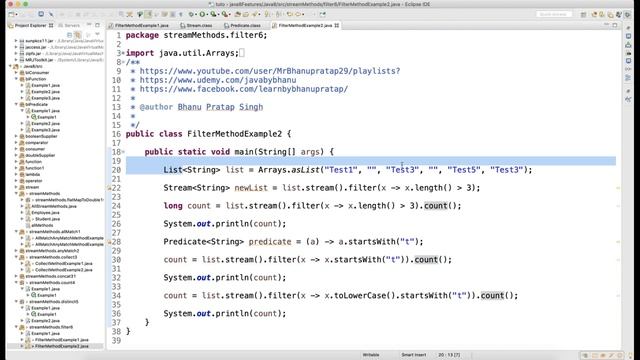The height and width of the screenshot is (360, 640).
Task: Select the Java8/src source folder
Action: click(29, 66)
